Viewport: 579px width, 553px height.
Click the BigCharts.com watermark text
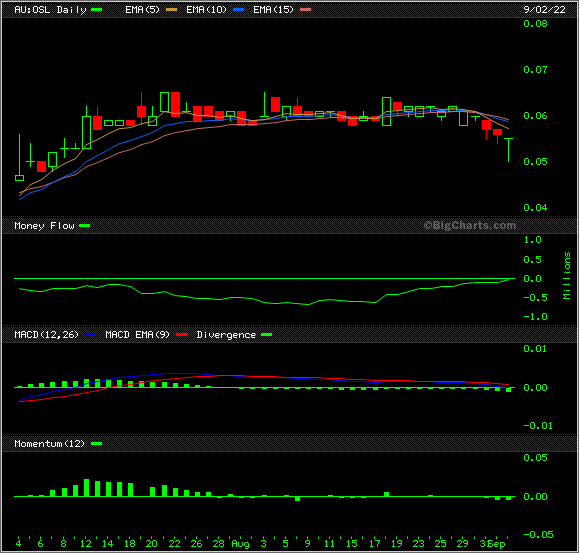coord(470,225)
